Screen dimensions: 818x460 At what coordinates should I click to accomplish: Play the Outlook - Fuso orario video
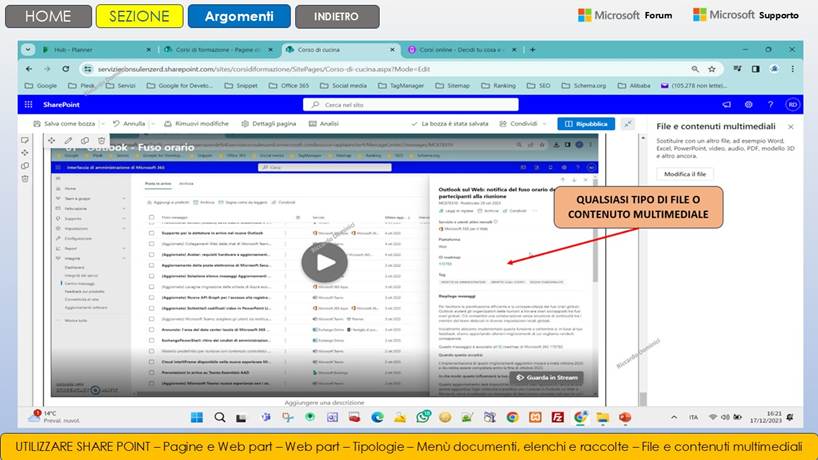tap(324, 262)
